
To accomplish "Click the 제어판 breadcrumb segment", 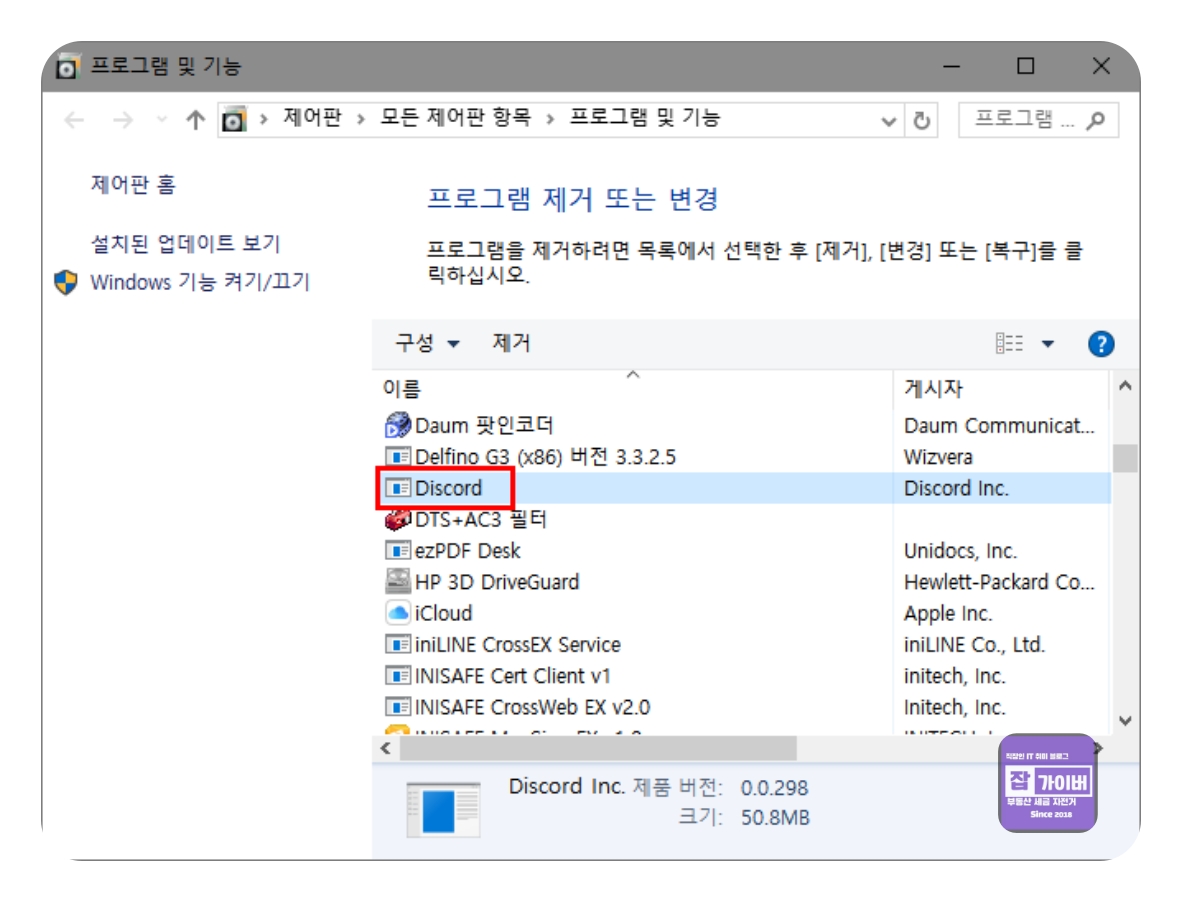I will click(312, 118).
